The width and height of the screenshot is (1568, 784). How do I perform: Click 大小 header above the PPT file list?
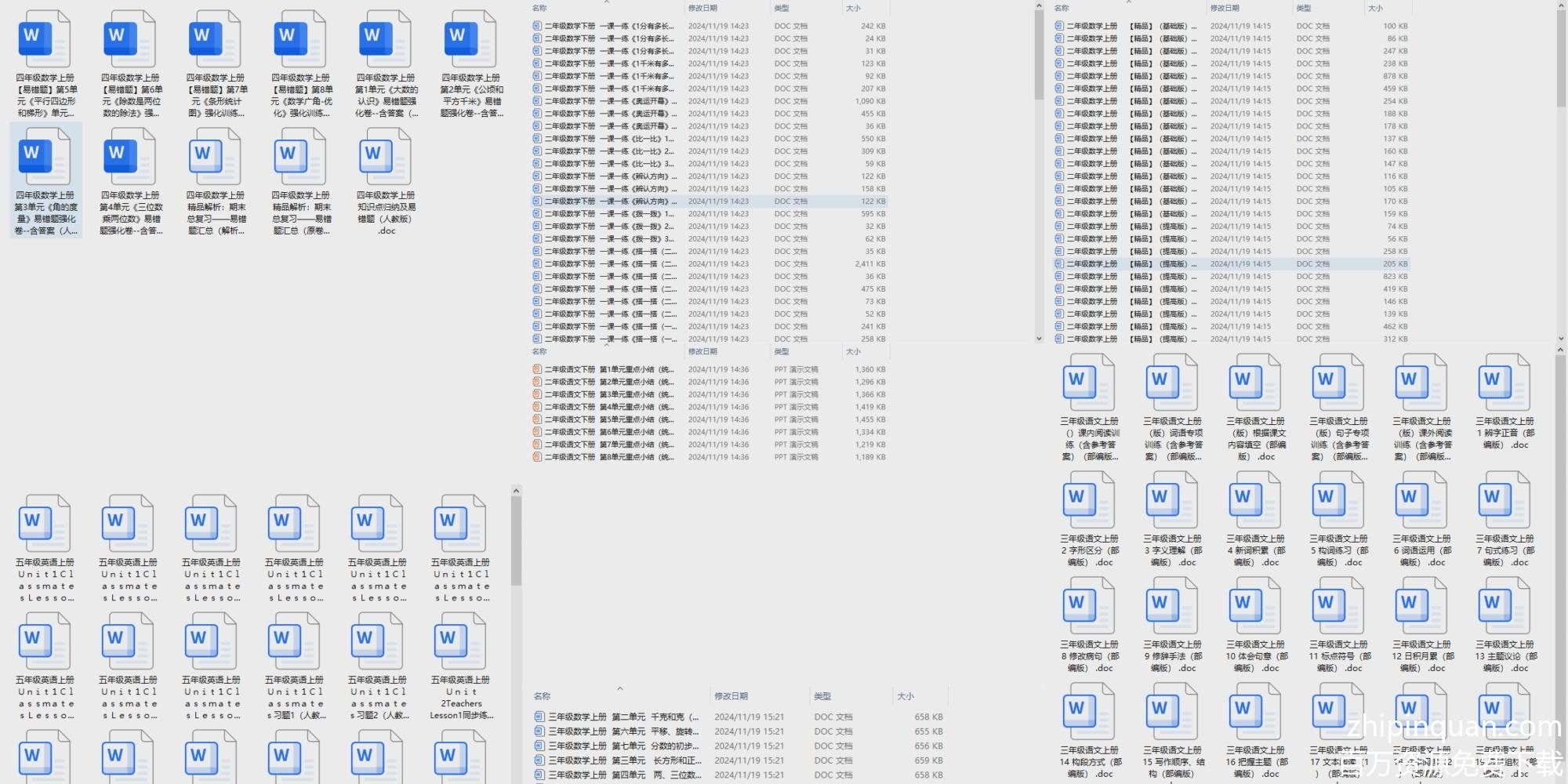coord(853,352)
